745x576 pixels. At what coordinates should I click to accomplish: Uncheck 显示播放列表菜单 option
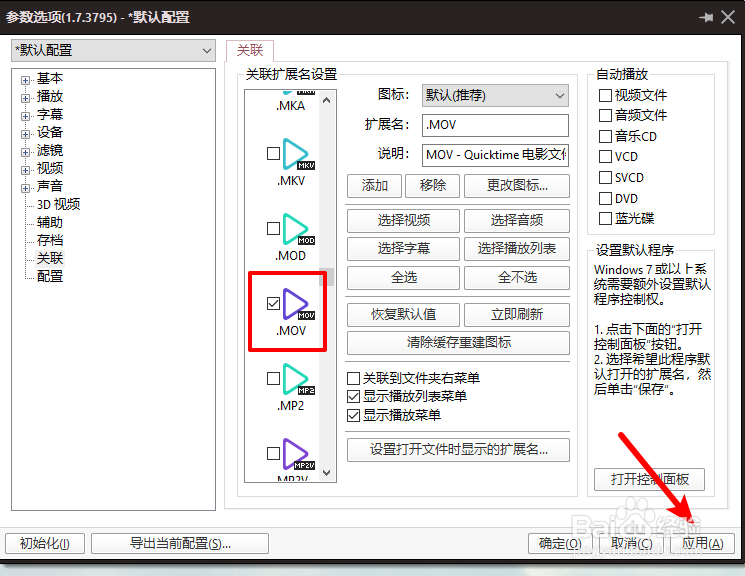coord(353,397)
